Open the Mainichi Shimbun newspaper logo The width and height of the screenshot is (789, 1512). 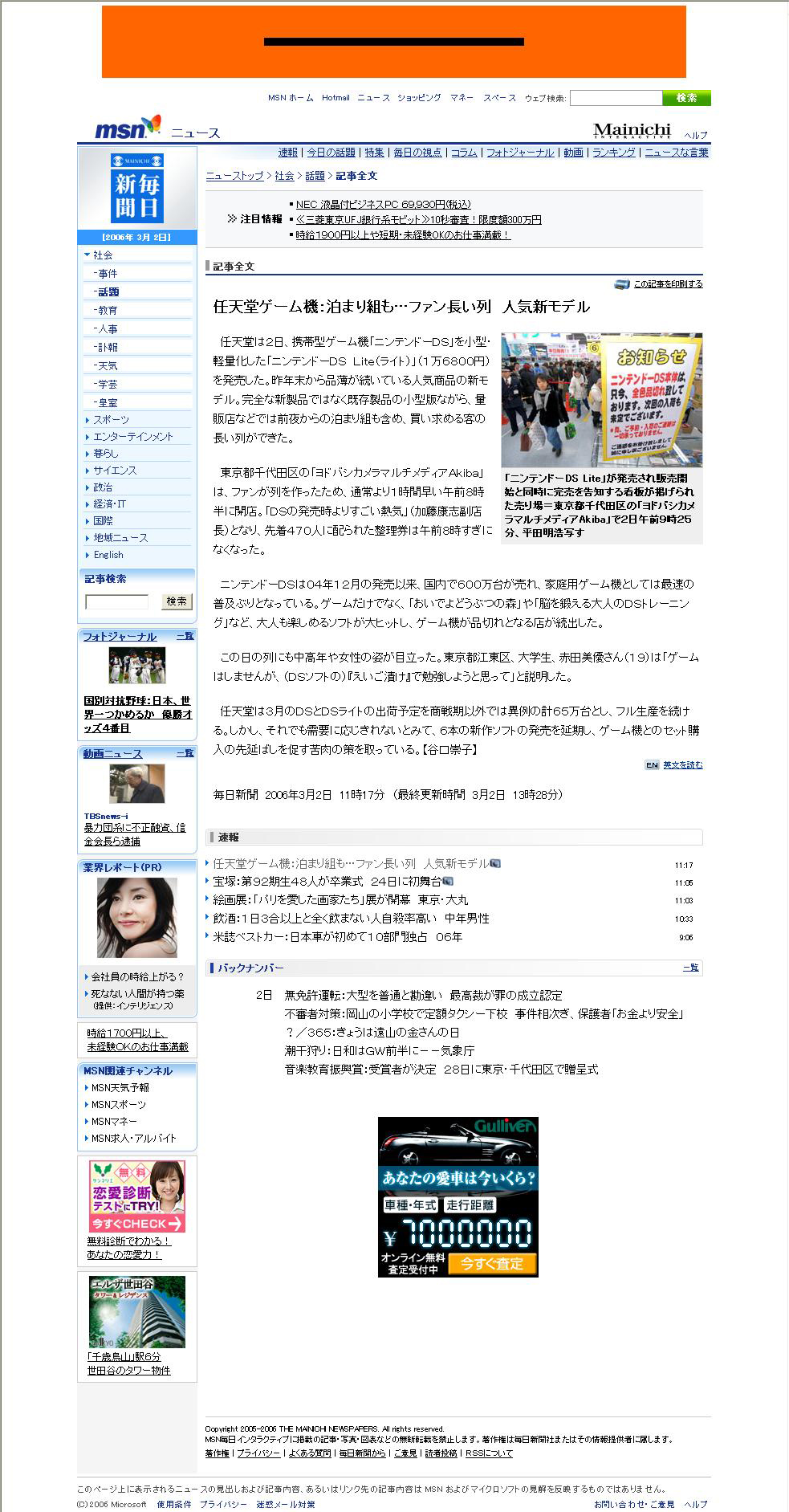point(136,189)
